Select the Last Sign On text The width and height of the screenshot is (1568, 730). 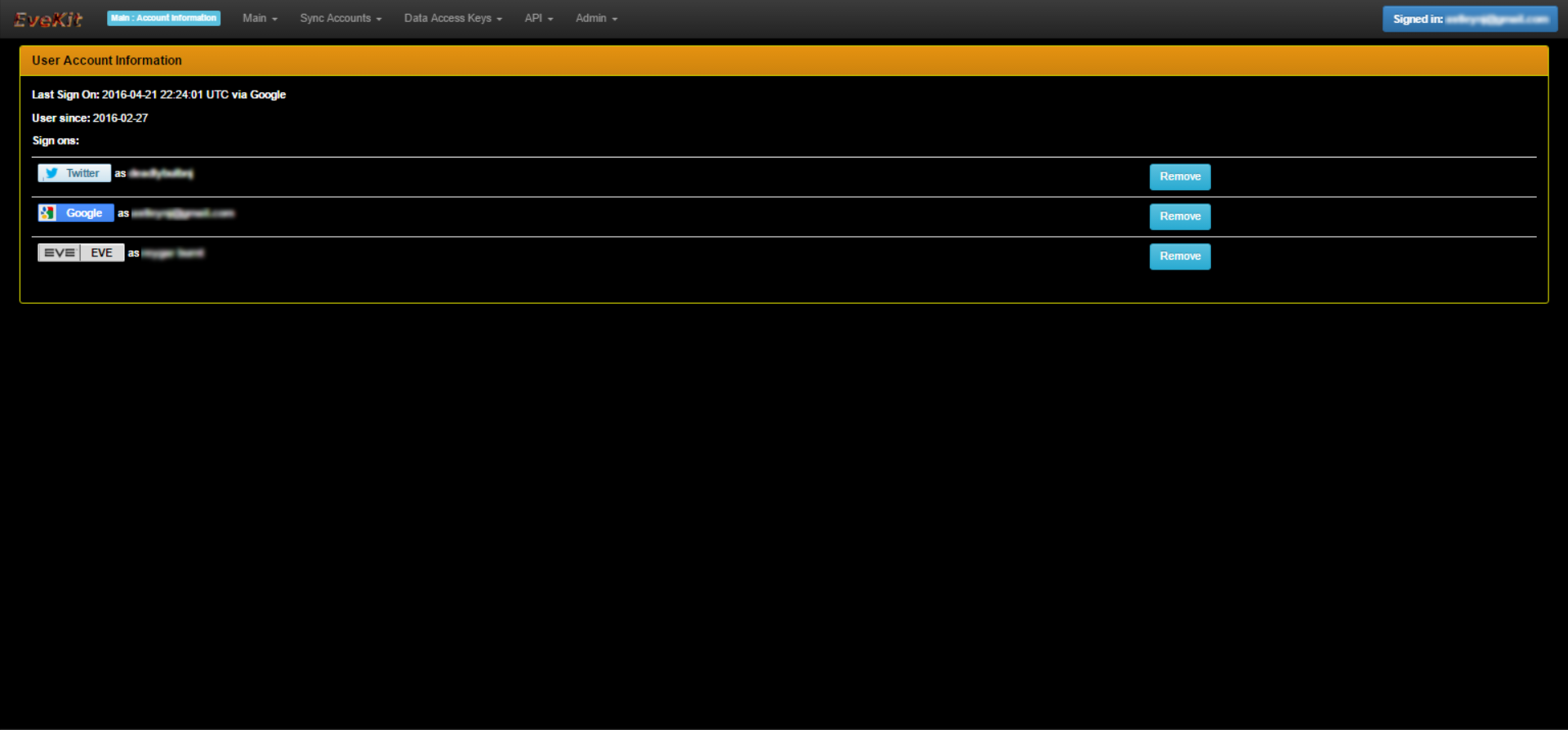(158, 95)
